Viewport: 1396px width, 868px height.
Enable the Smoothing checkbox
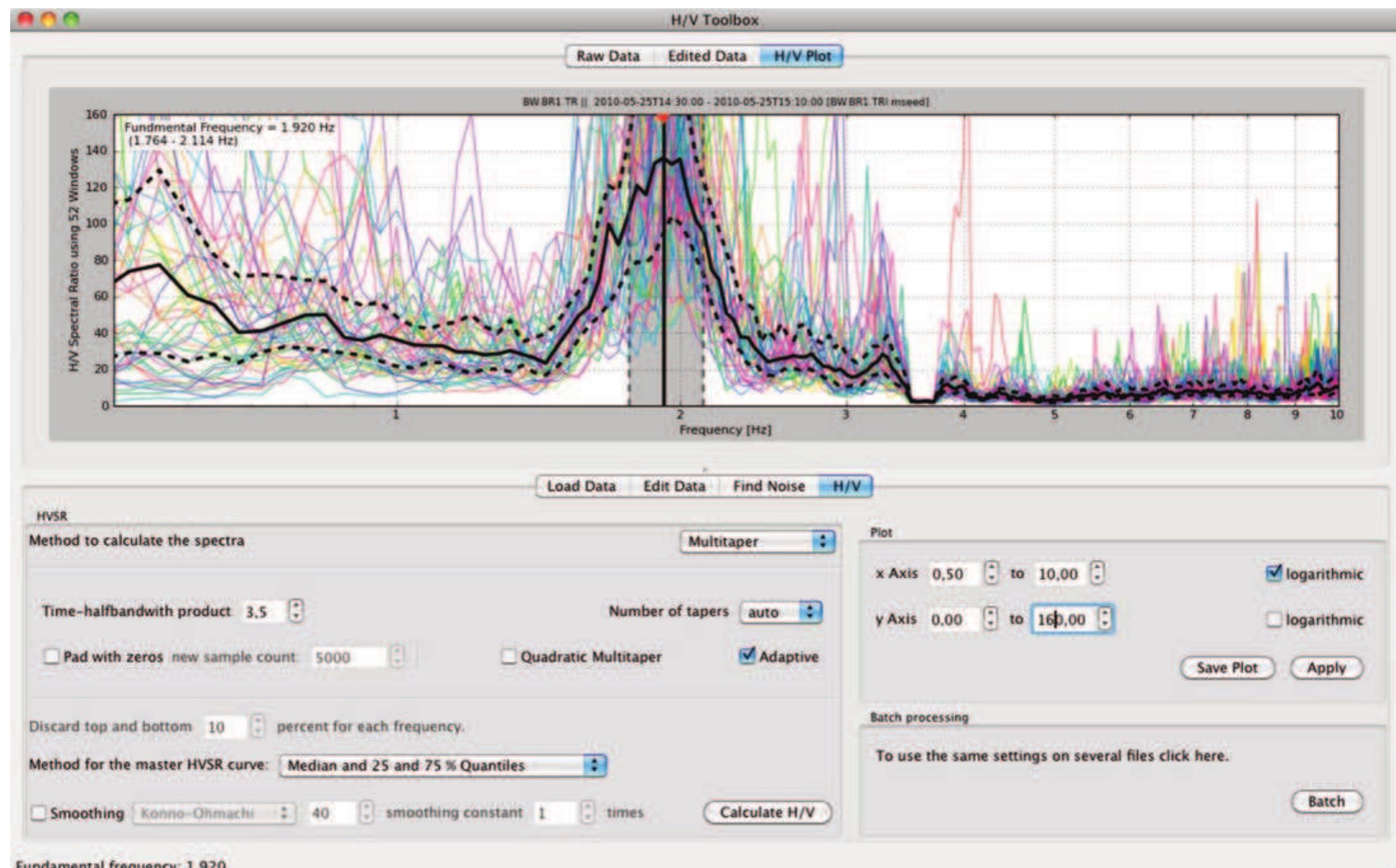(x=38, y=813)
